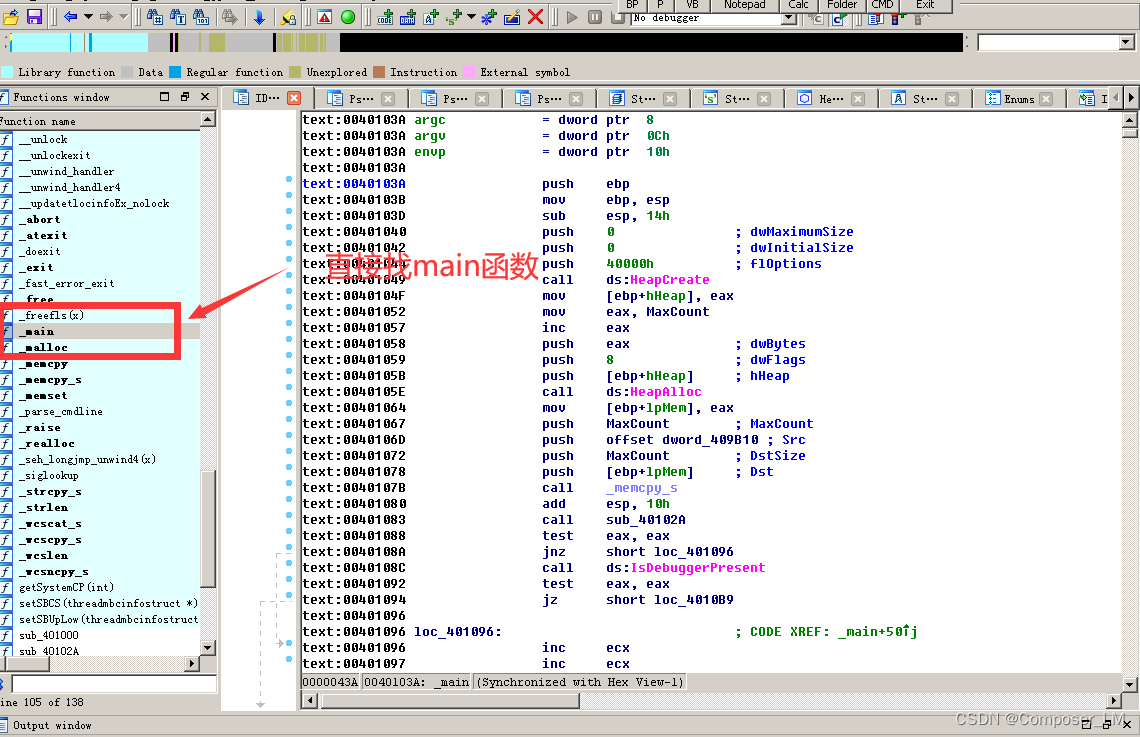Click the Edit patch pencil icon
The height and width of the screenshot is (737, 1140).
pyautogui.click(x=511, y=17)
